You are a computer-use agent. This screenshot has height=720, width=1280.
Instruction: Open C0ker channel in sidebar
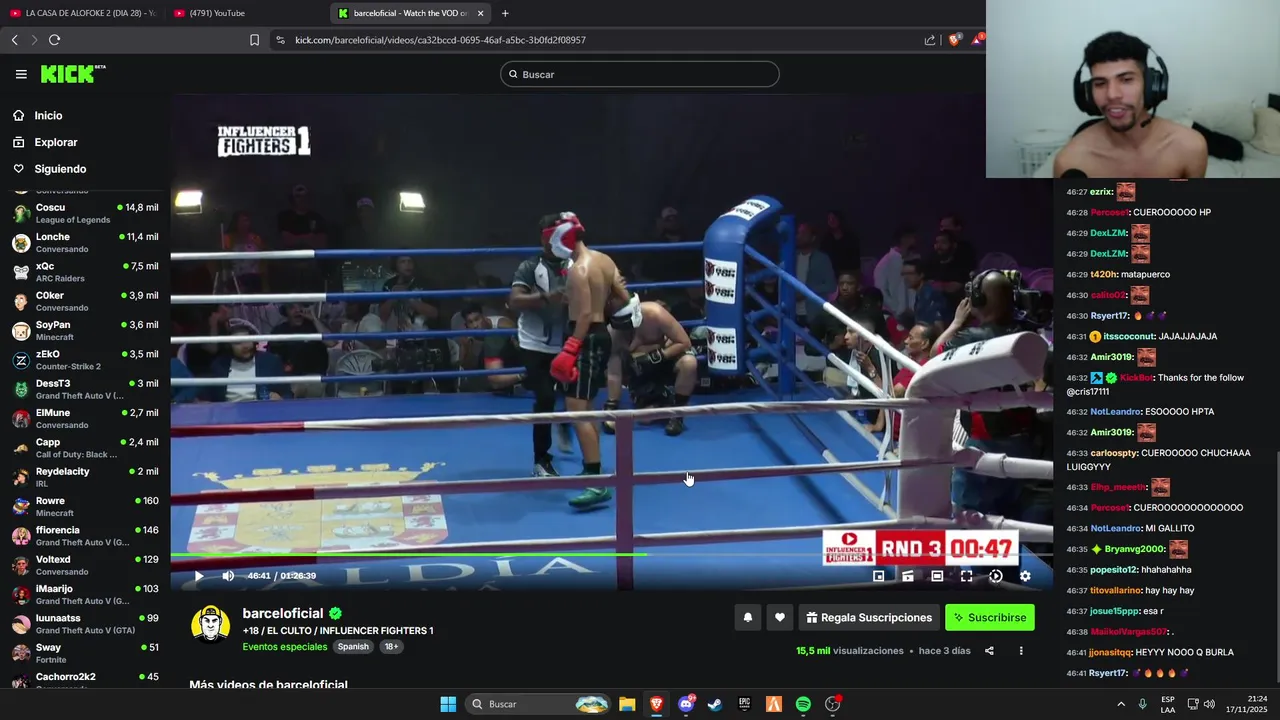pyautogui.click(x=85, y=301)
